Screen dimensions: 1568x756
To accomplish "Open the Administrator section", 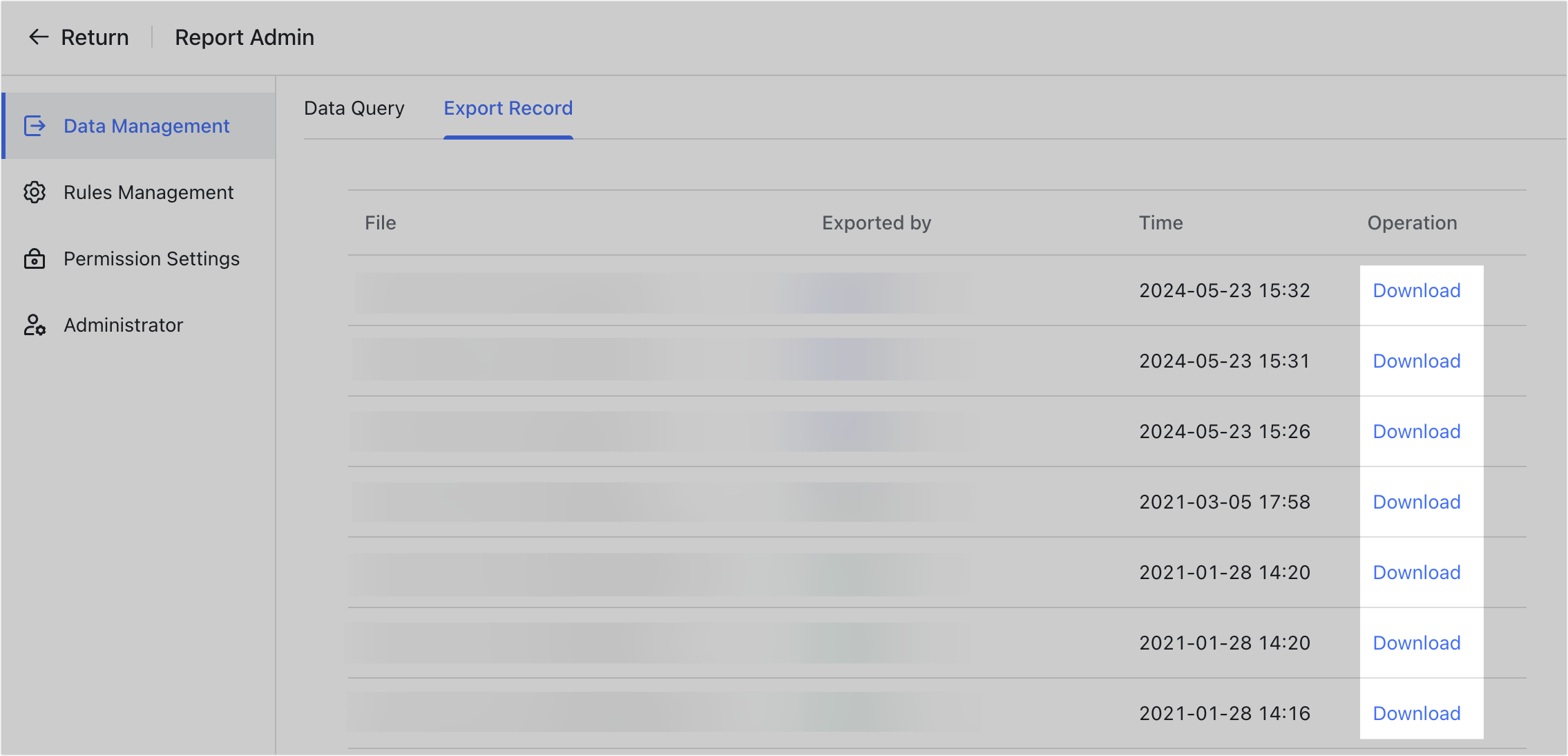I will click(123, 325).
